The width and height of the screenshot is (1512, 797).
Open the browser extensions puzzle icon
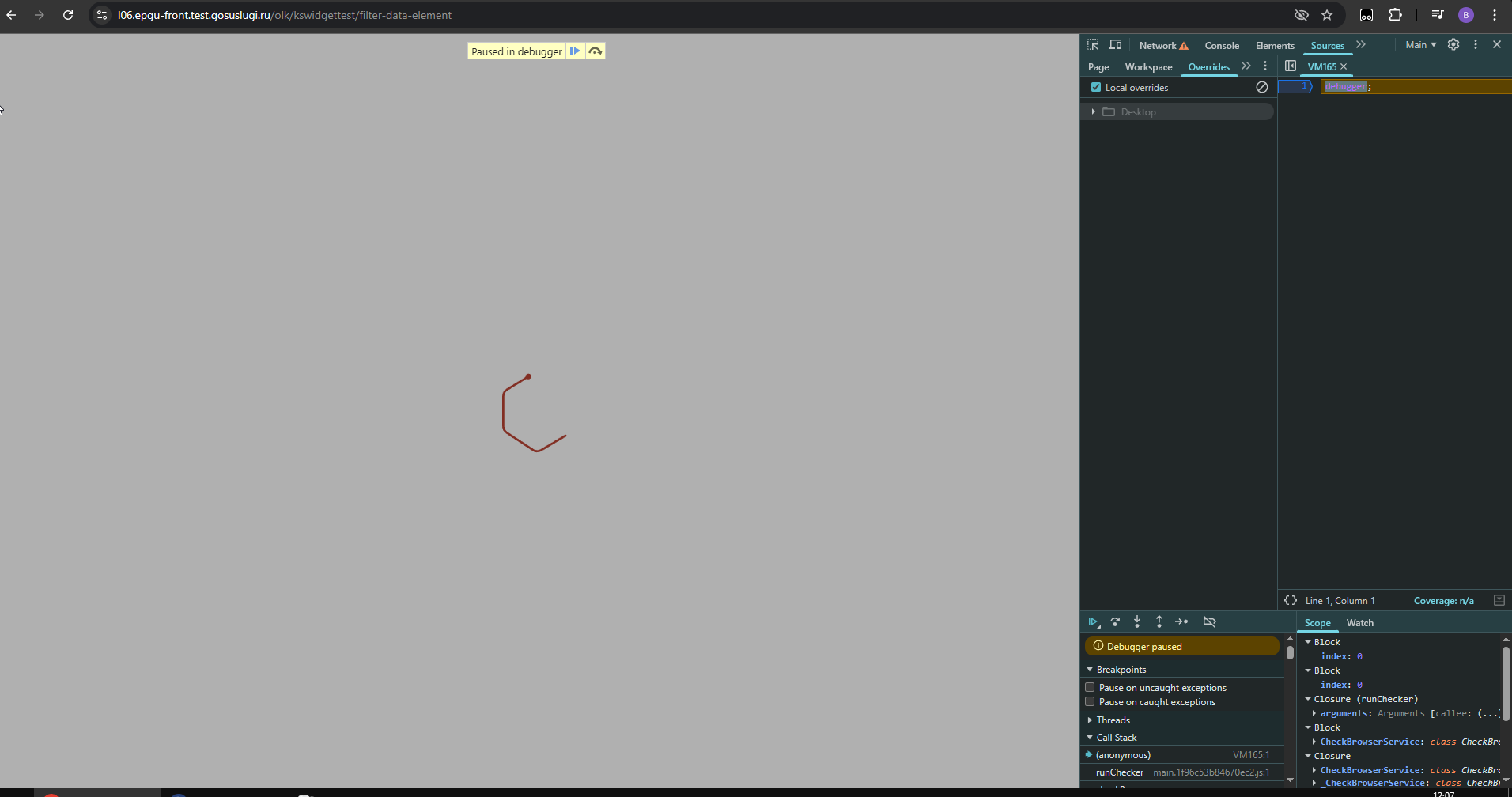(x=1395, y=15)
